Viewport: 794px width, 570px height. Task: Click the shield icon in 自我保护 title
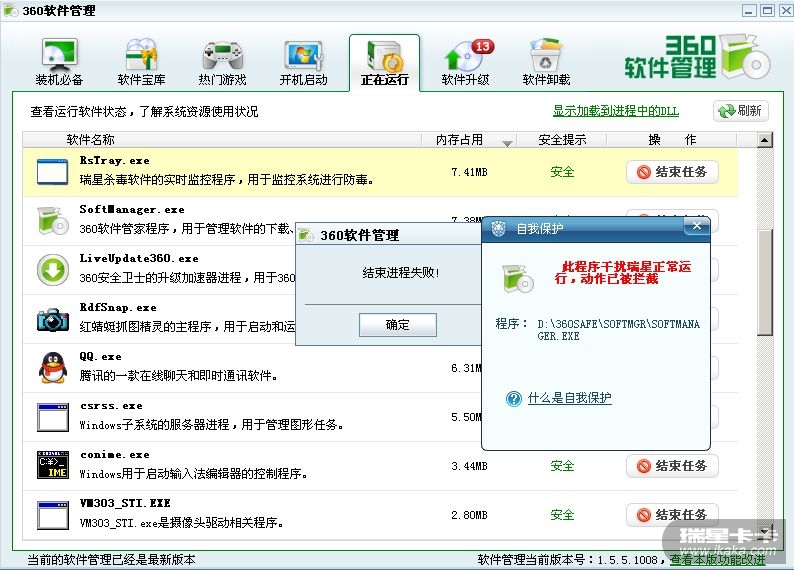498,229
